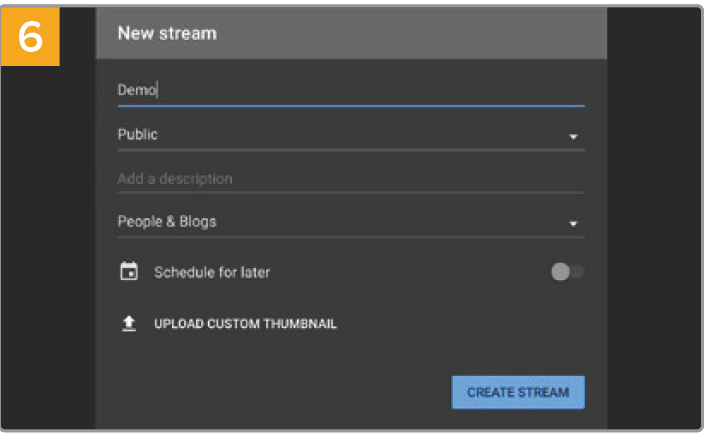This screenshot has height=437, width=705.
Task: Select the Public privacy text
Action: pos(138,134)
